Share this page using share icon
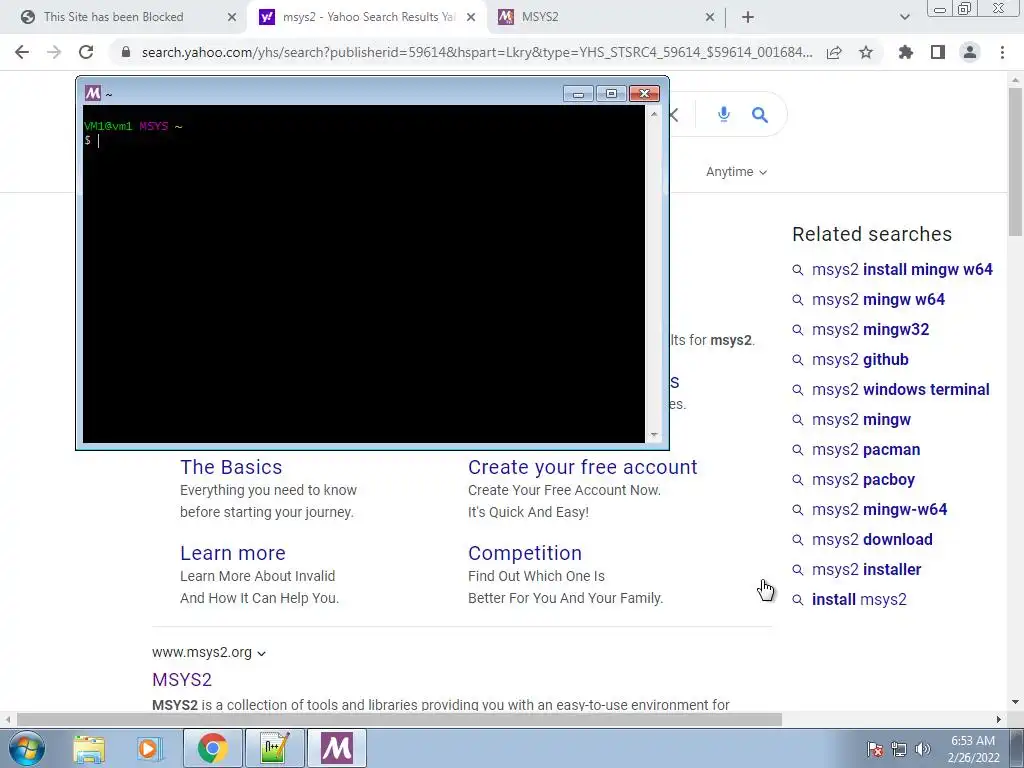Image resolution: width=1024 pixels, height=768 pixels. coord(834,52)
